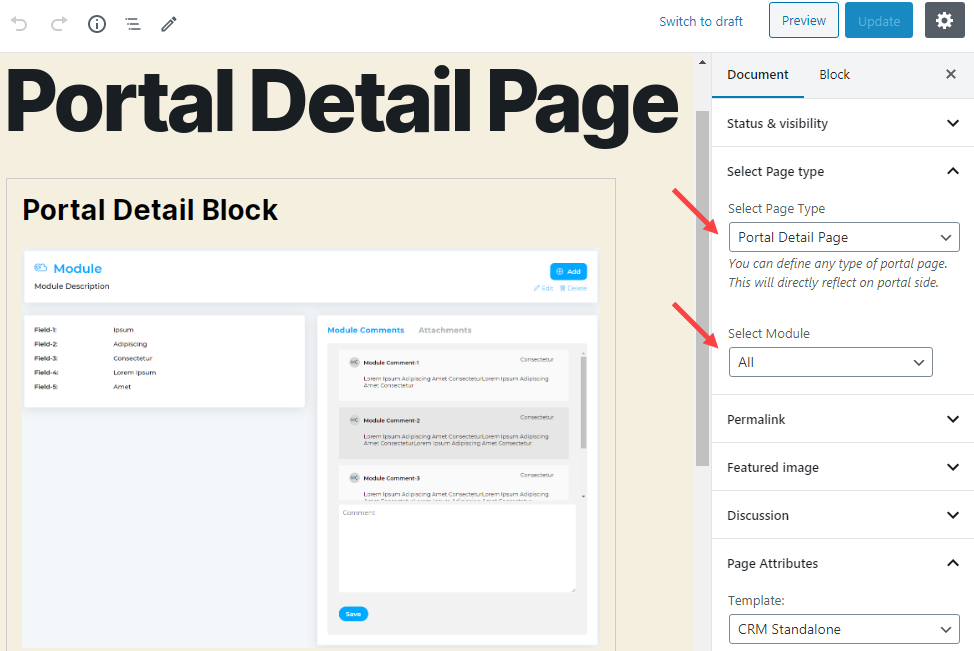Open the Template dropdown showing CRM Standalone

point(843,629)
